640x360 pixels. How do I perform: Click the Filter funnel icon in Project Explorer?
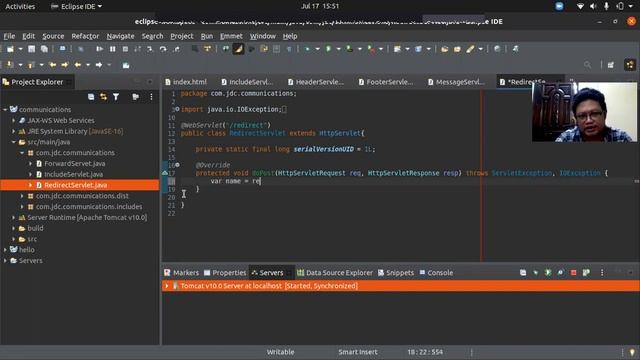click(x=116, y=97)
